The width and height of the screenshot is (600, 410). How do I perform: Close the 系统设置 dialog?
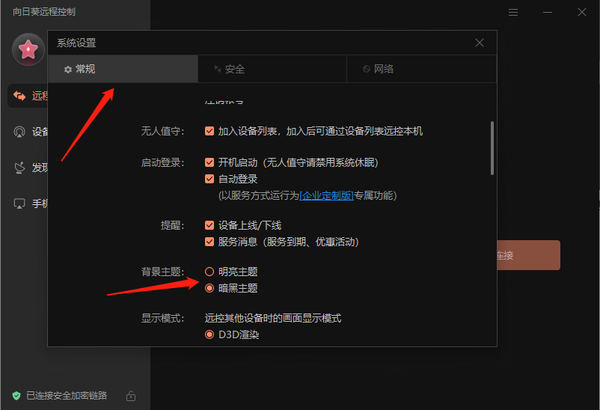click(479, 42)
